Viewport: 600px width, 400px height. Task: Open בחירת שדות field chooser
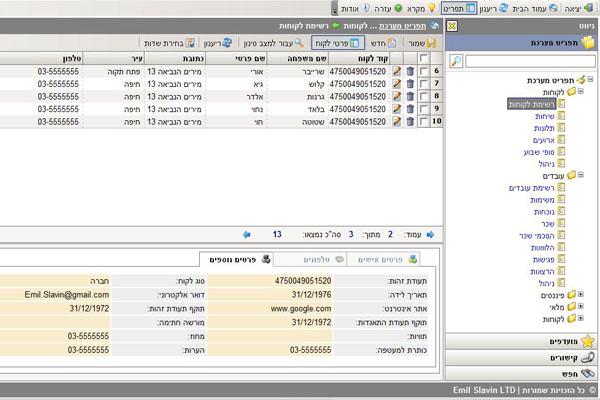170,43
